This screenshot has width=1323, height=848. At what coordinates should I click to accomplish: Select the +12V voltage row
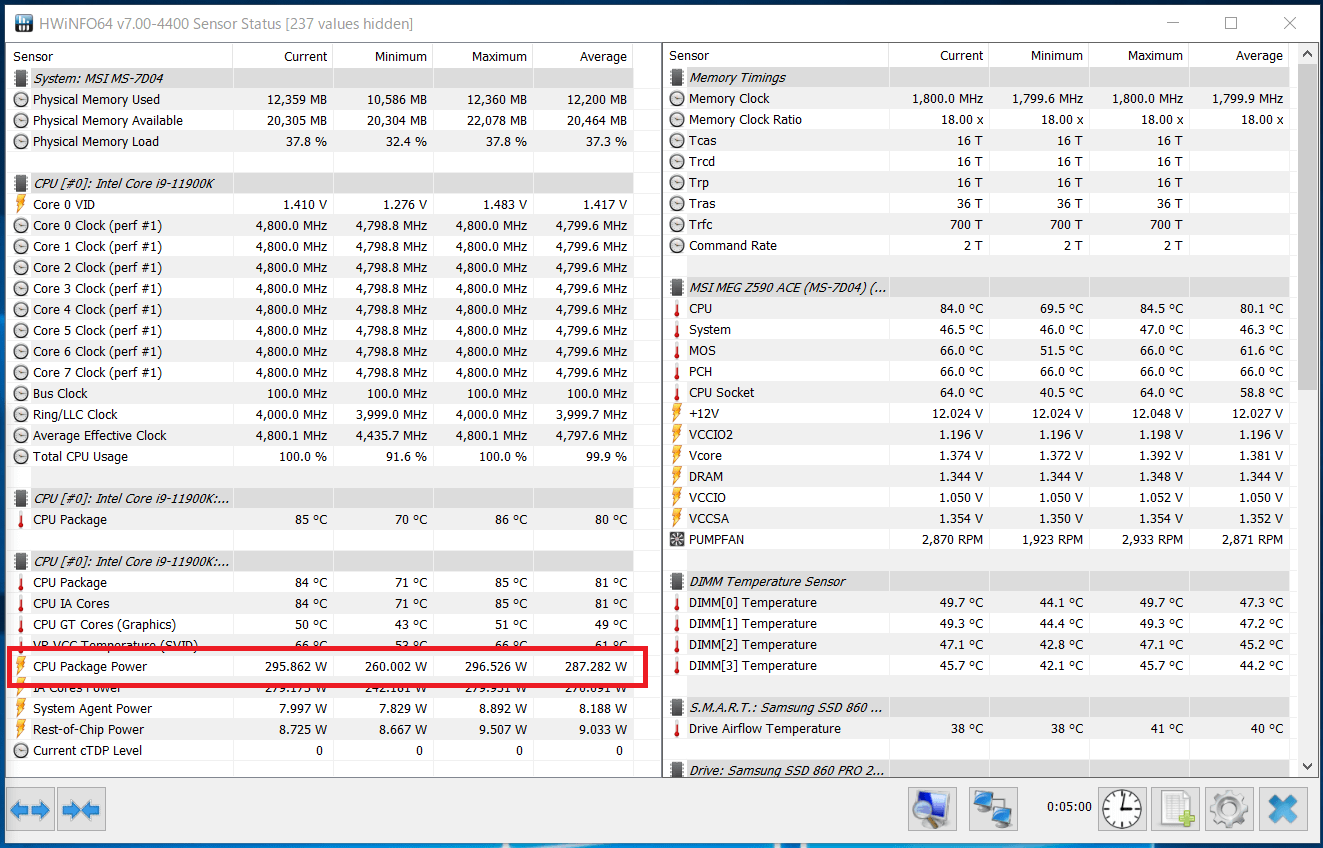tap(977, 414)
